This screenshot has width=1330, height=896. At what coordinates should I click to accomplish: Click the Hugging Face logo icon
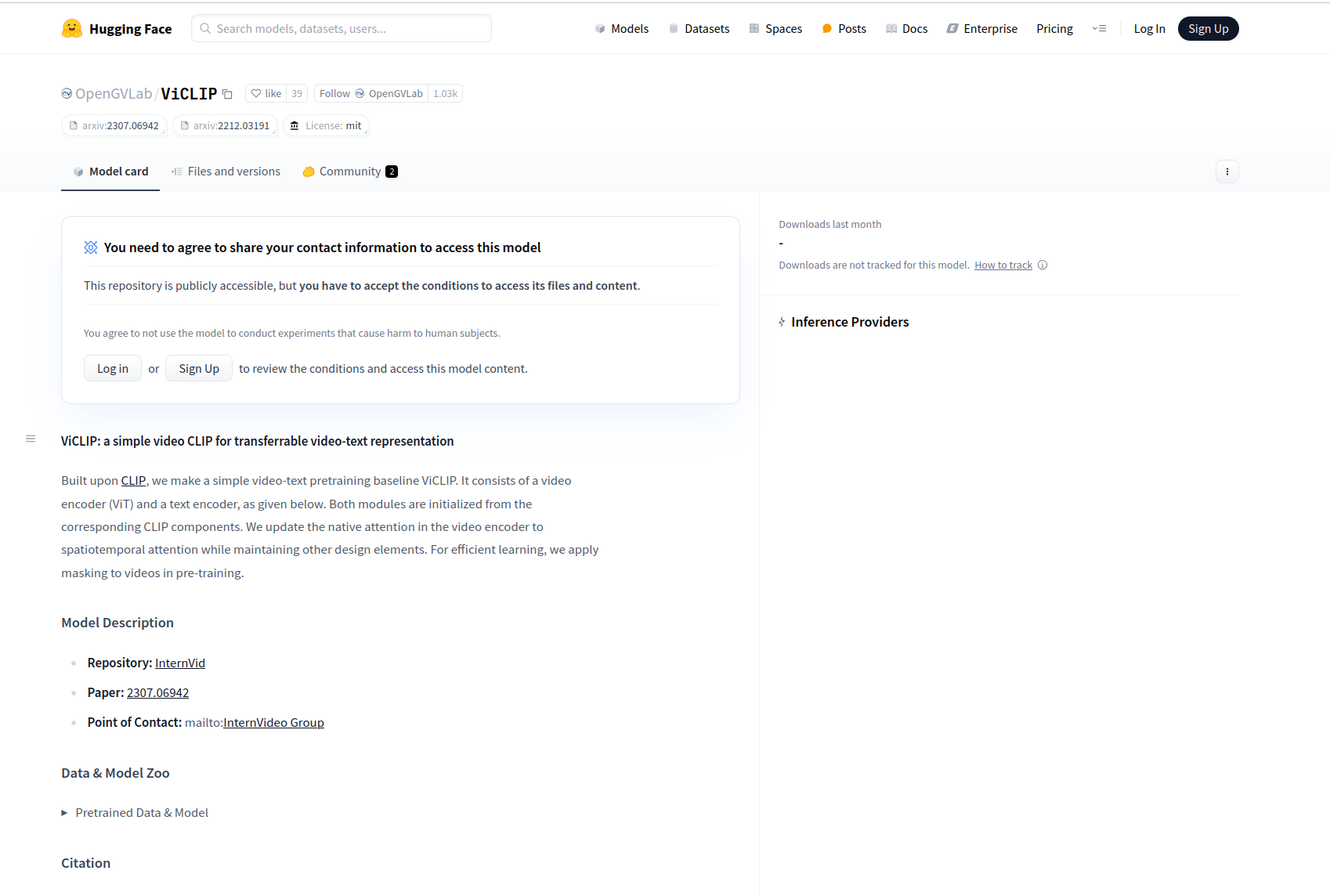[x=72, y=29]
